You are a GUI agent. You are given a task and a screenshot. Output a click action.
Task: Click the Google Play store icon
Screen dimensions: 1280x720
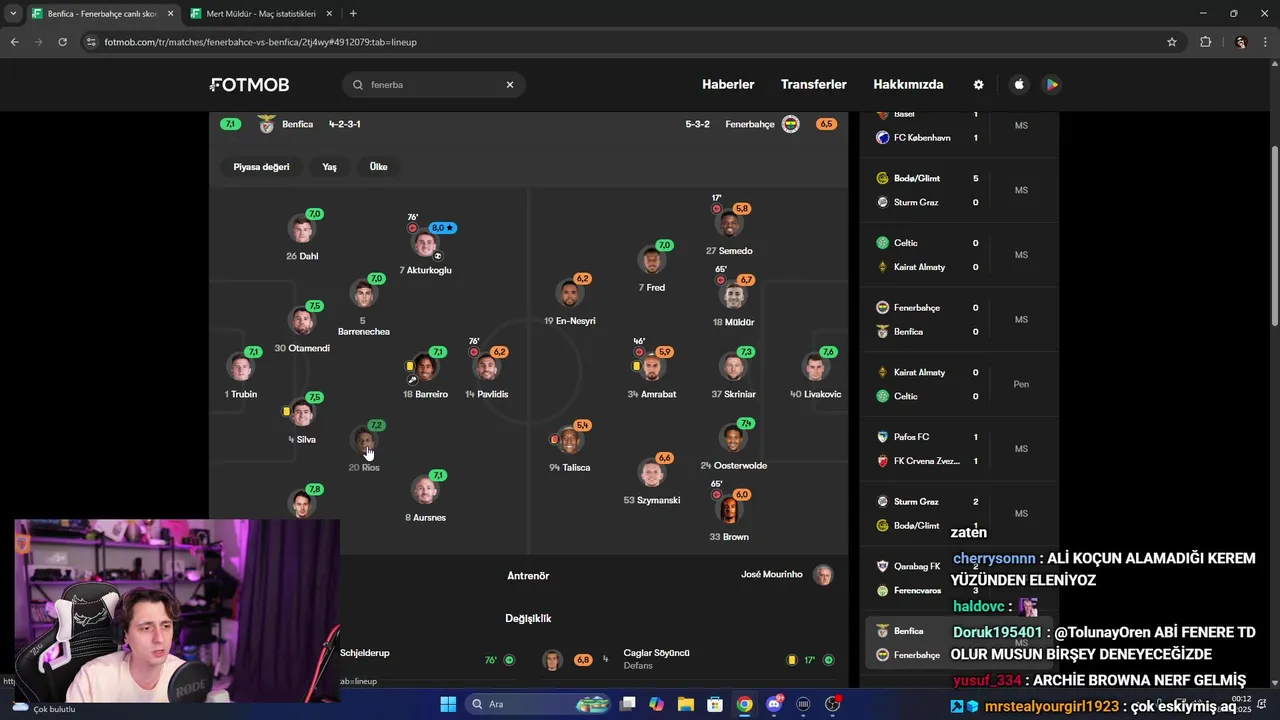click(1052, 85)
